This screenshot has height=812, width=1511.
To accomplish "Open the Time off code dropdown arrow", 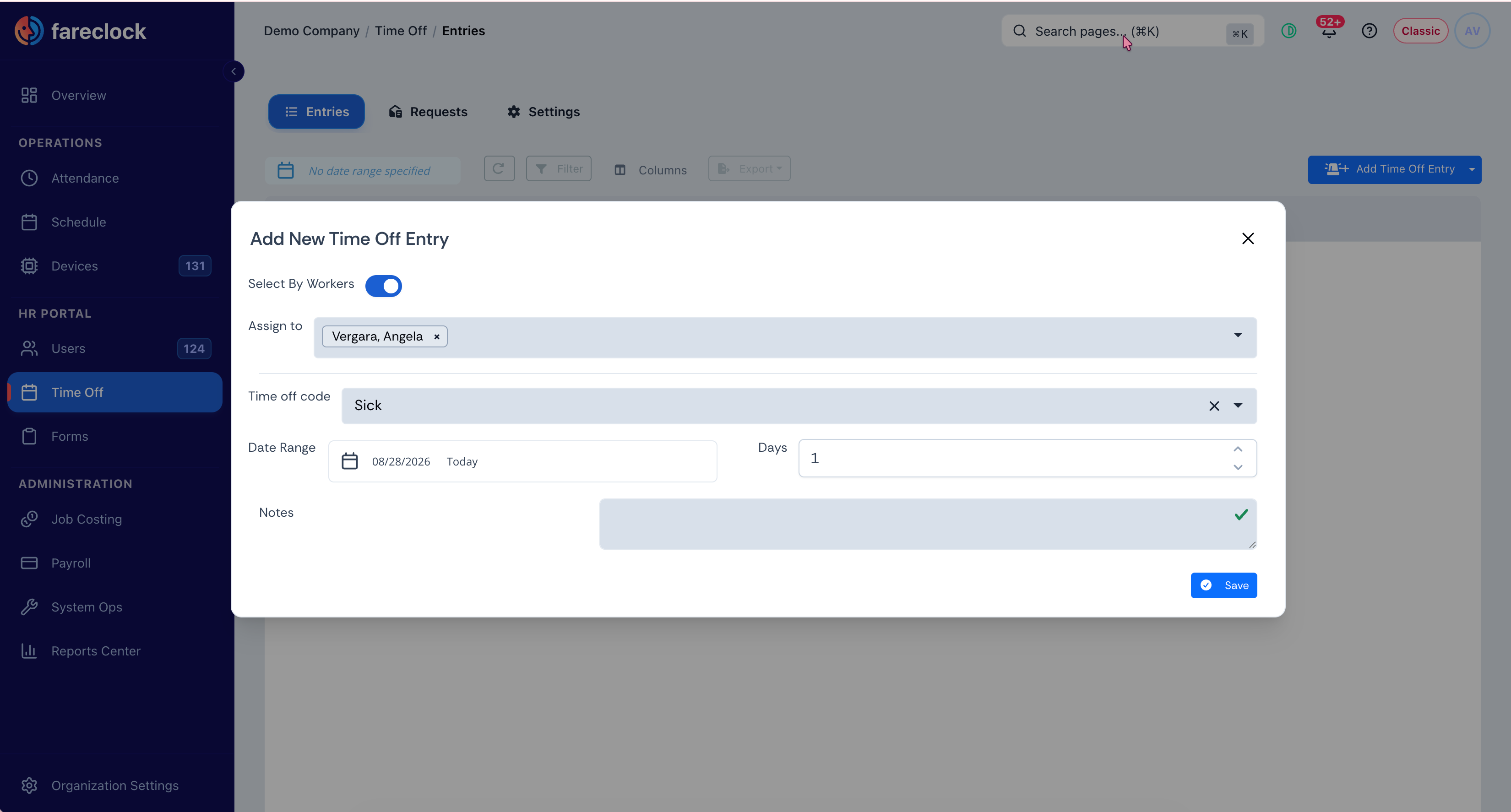I will (x=1238, y=406).
